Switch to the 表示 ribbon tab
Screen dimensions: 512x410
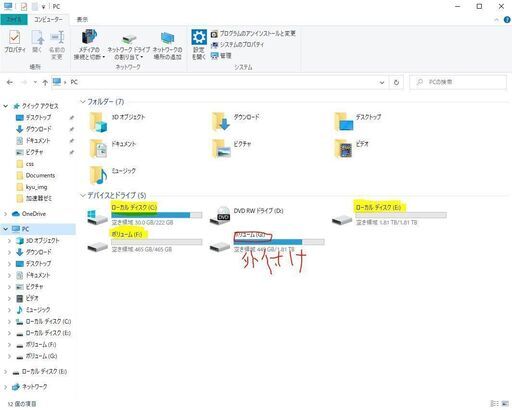point(82,19)
